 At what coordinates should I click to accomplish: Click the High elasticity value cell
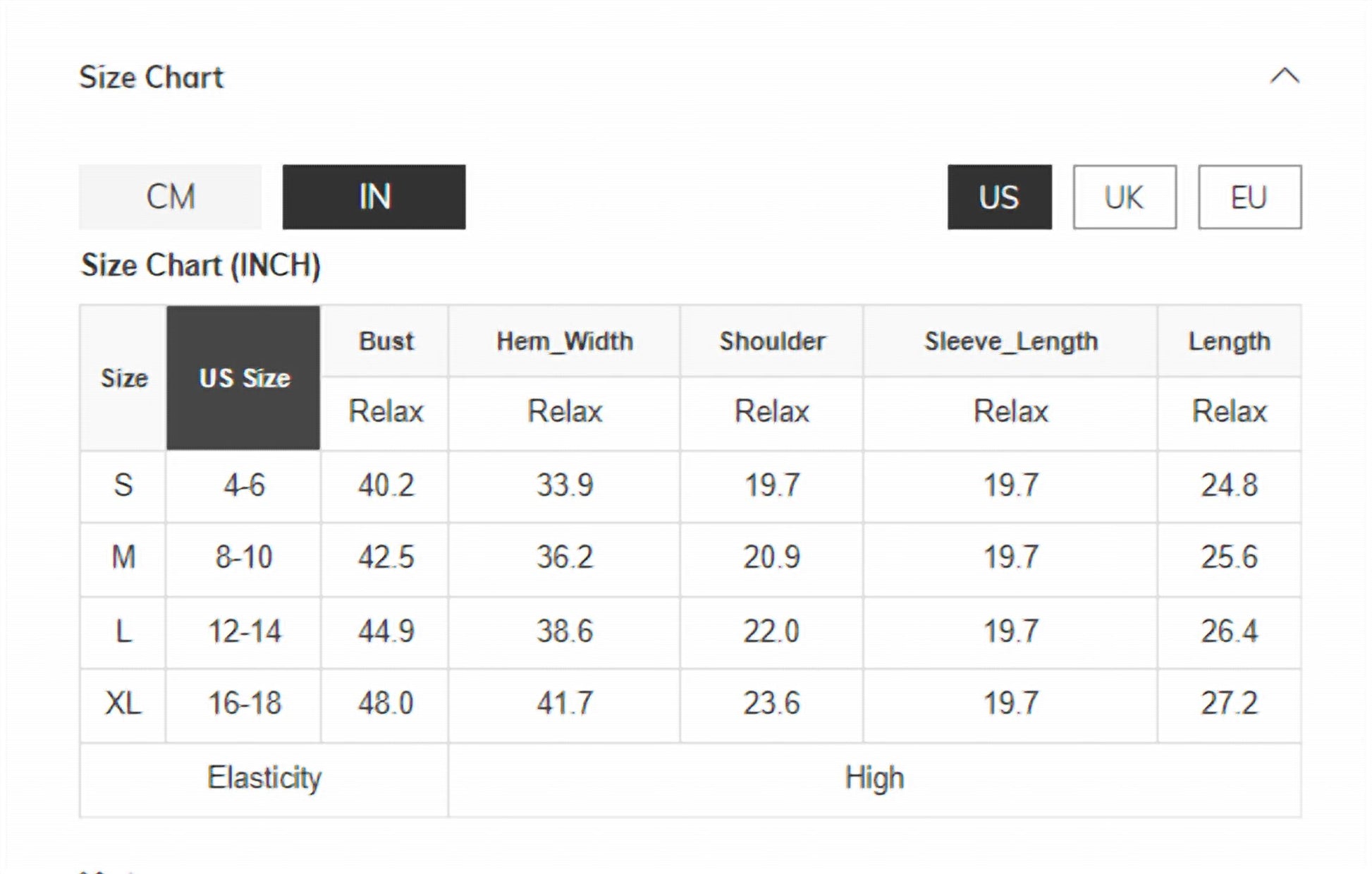[874, 778]
